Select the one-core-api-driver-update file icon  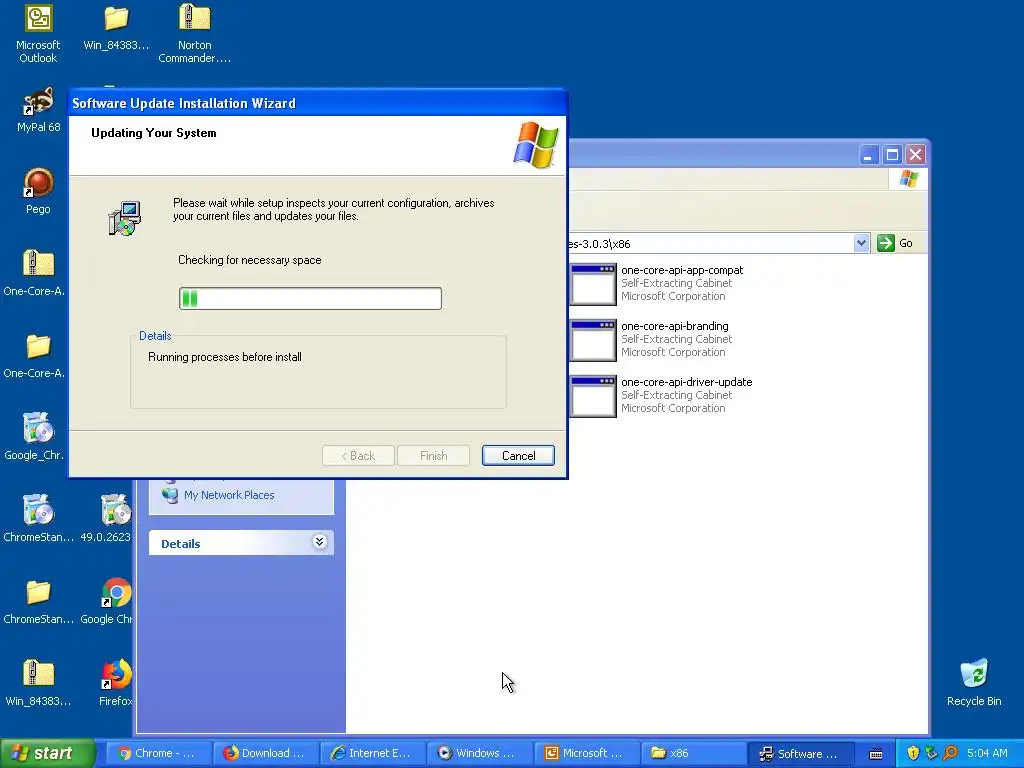pyautogui.click(x=592, y=396)
